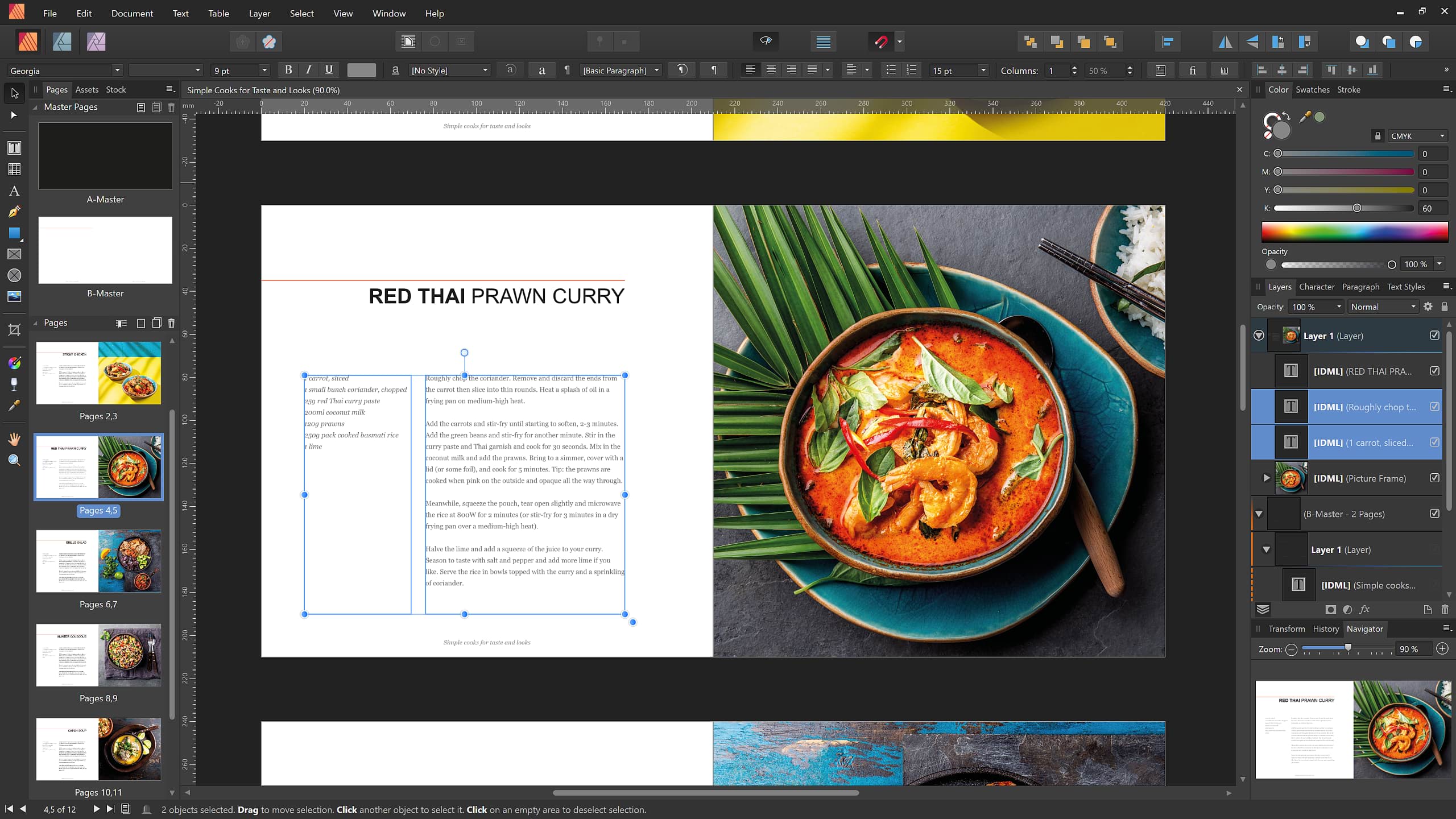Toggle visibility of the B-Master layer
The image size is (1456, 819).
[x=1434, y=514]
